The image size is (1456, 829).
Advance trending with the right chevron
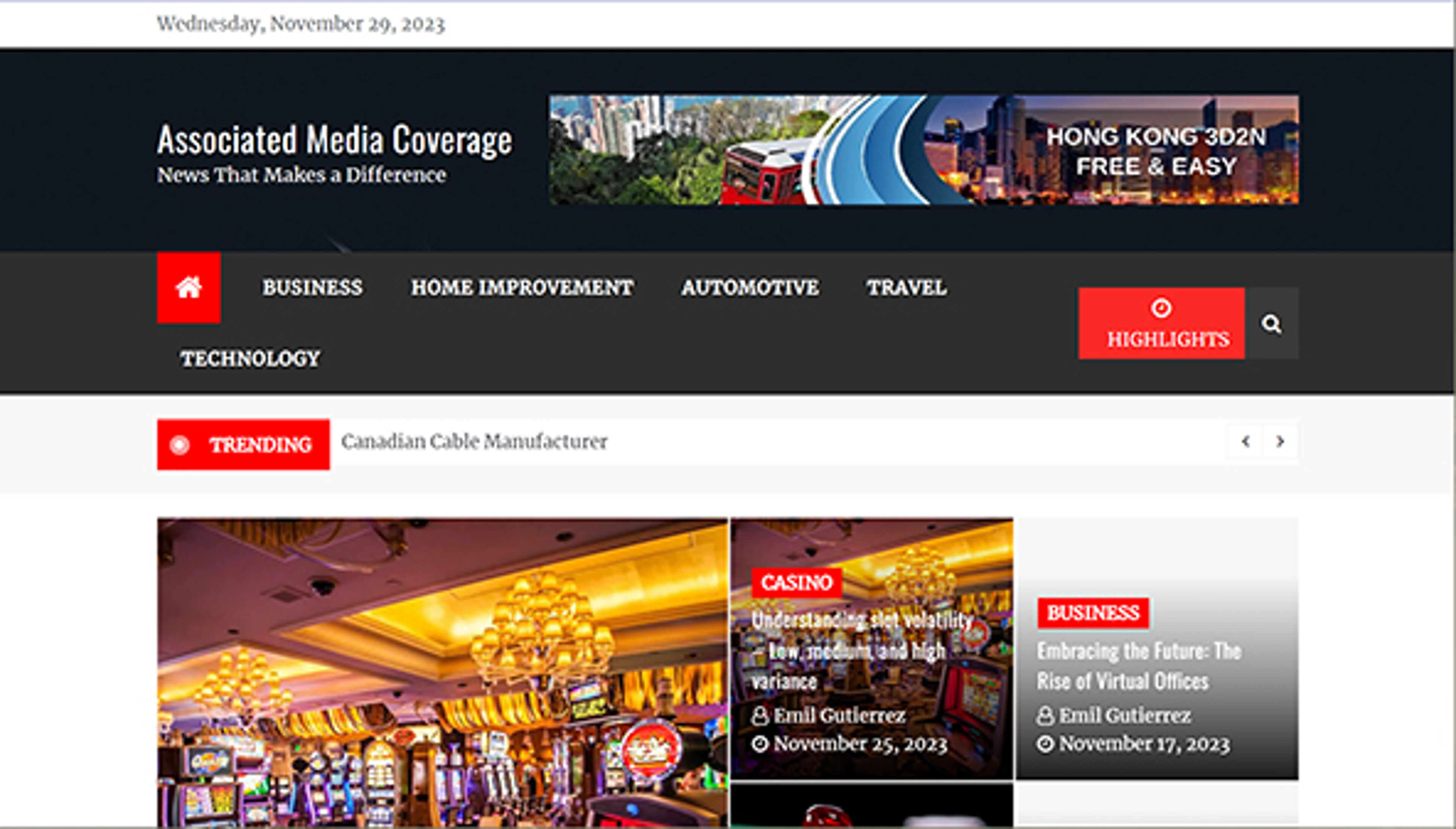pos(1280,441)
